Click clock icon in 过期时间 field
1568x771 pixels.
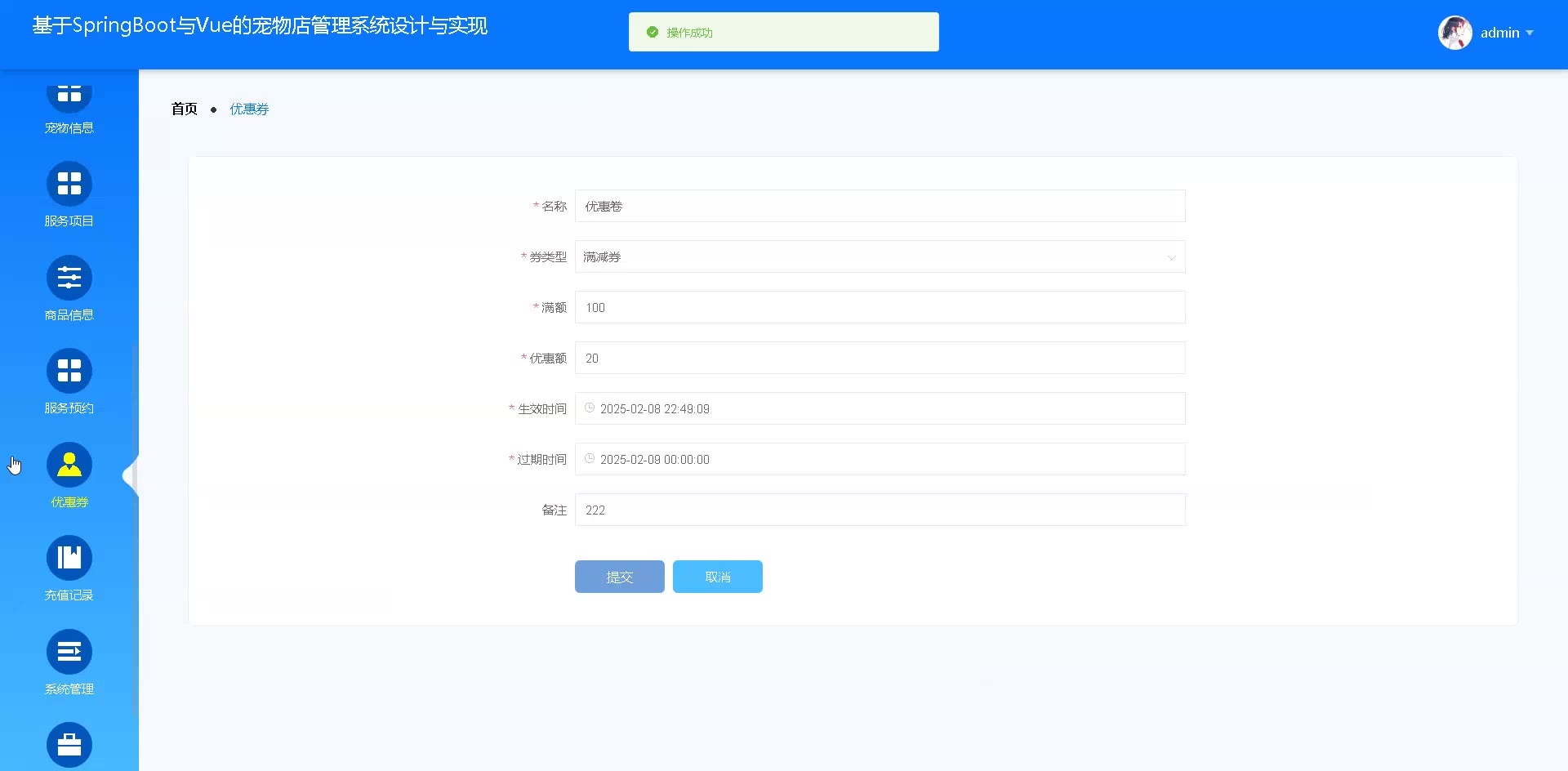click(x=590, y=458)
